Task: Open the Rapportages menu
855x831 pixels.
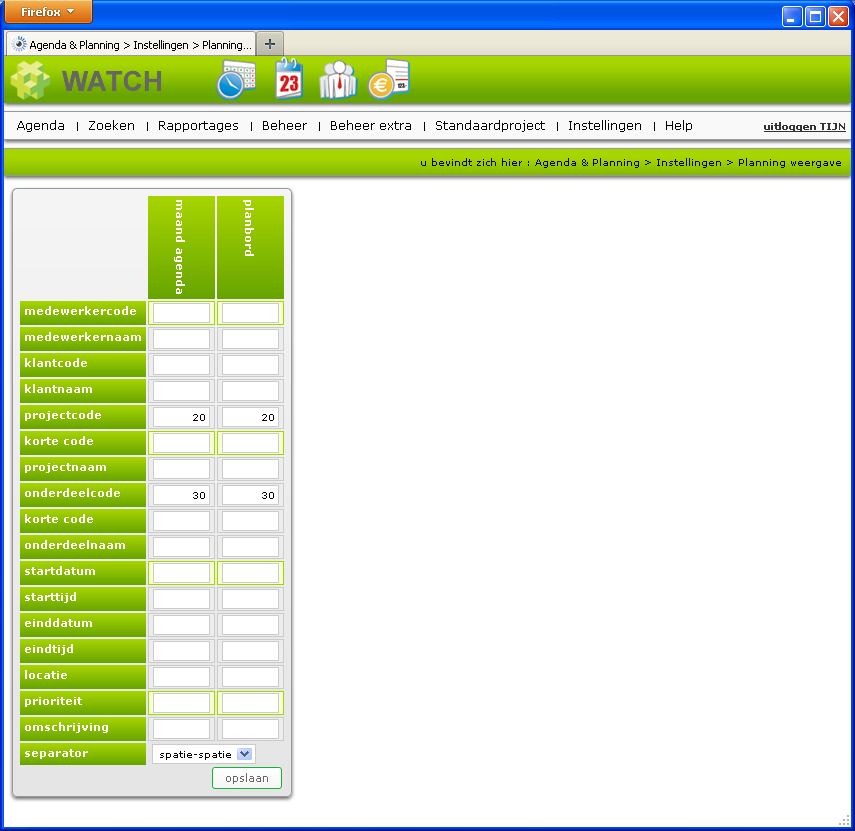Action: click(x=198, y=126)
